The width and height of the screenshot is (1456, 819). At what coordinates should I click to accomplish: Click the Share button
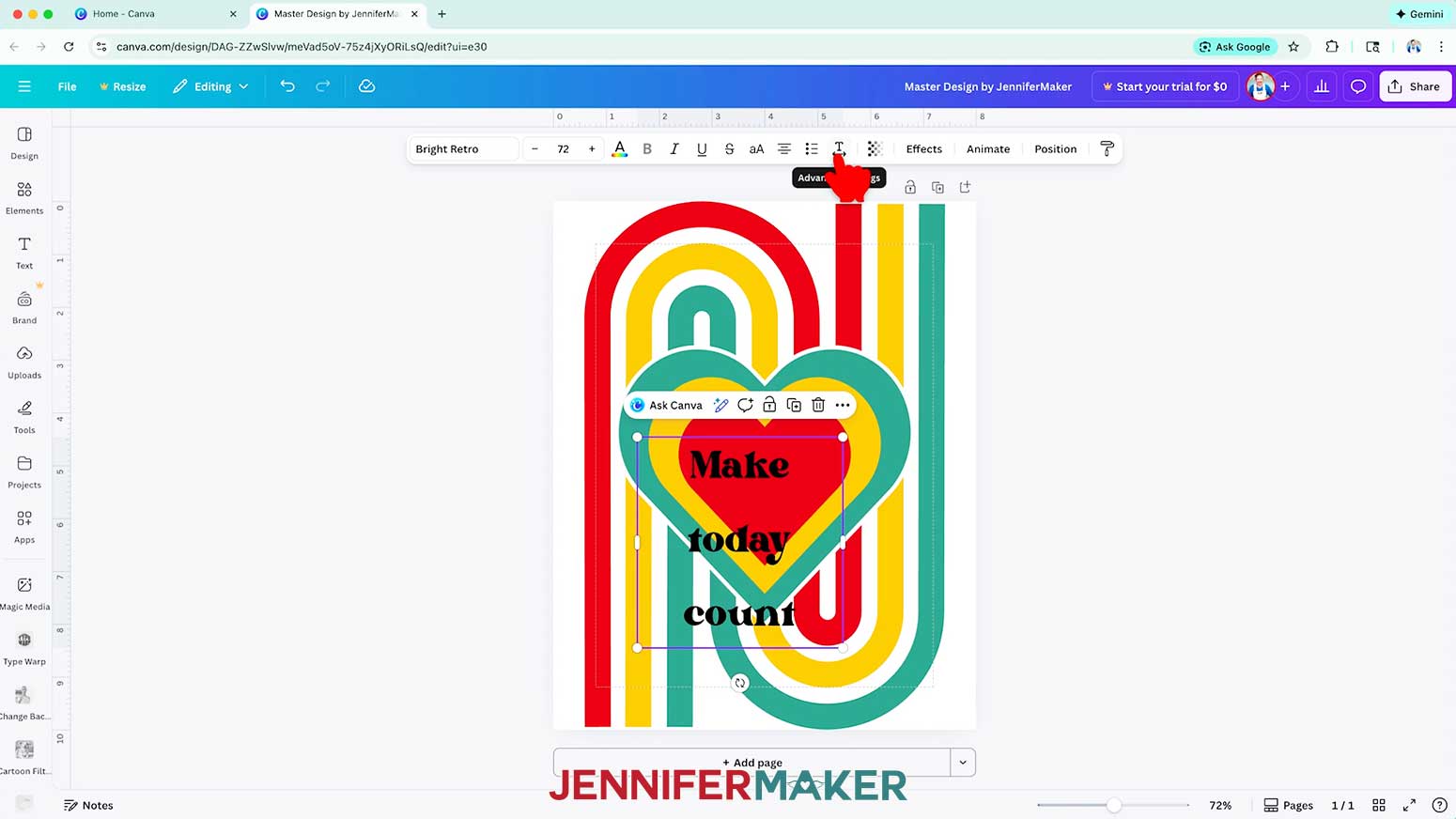(x=1415, y=86)
